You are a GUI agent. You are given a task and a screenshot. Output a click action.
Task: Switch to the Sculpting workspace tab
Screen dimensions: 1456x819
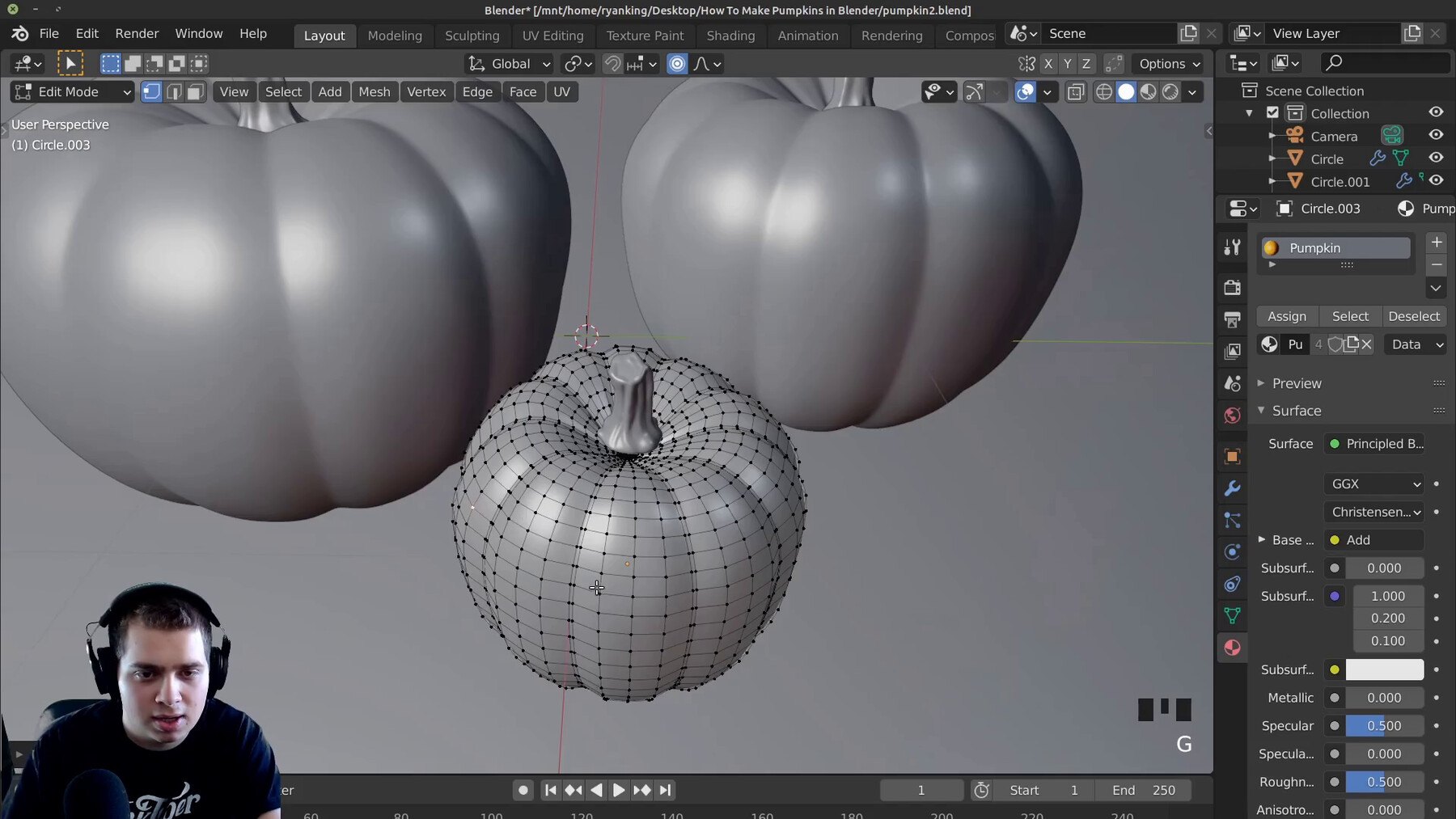(x=473, y=36)
